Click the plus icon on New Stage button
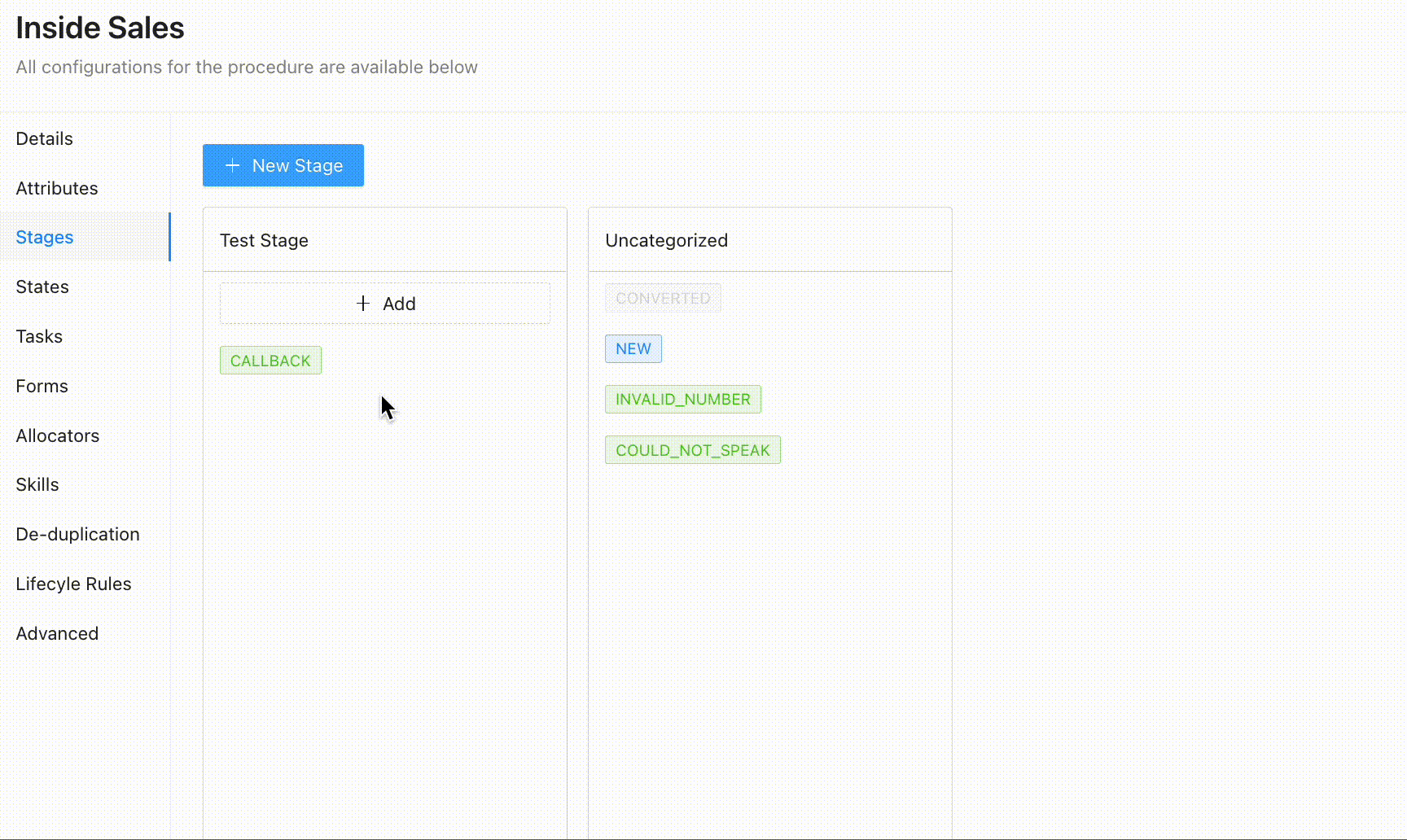 tap(233, 165)
